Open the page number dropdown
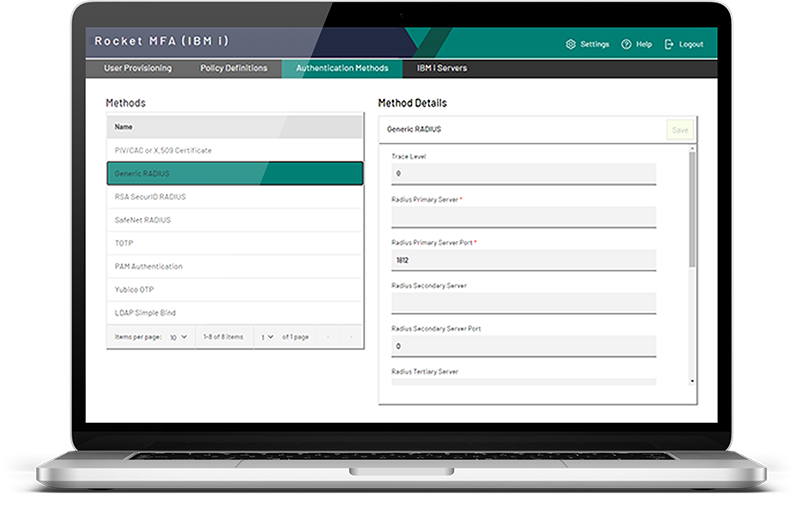 pyautogui.click(x=267, y=337)
